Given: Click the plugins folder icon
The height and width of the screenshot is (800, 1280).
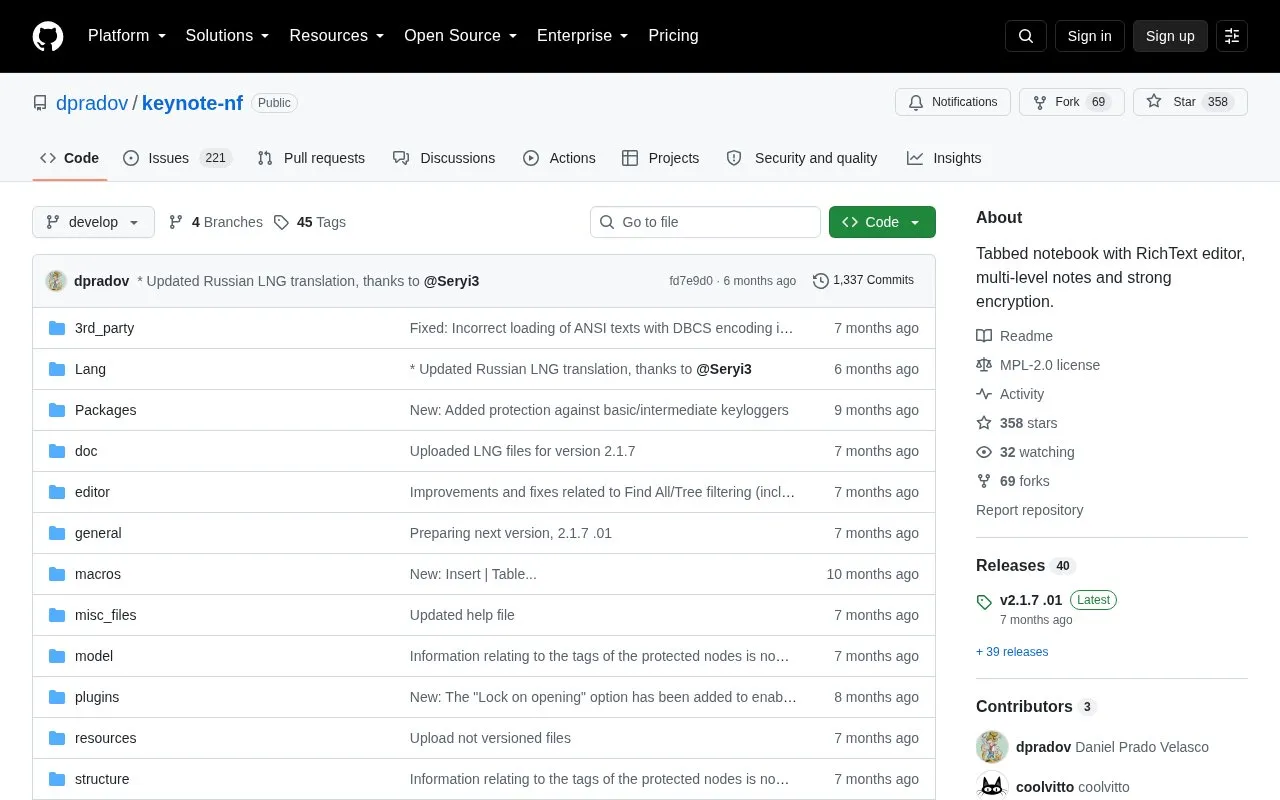Looking at the screenshot, I should [x=57, y=697].
